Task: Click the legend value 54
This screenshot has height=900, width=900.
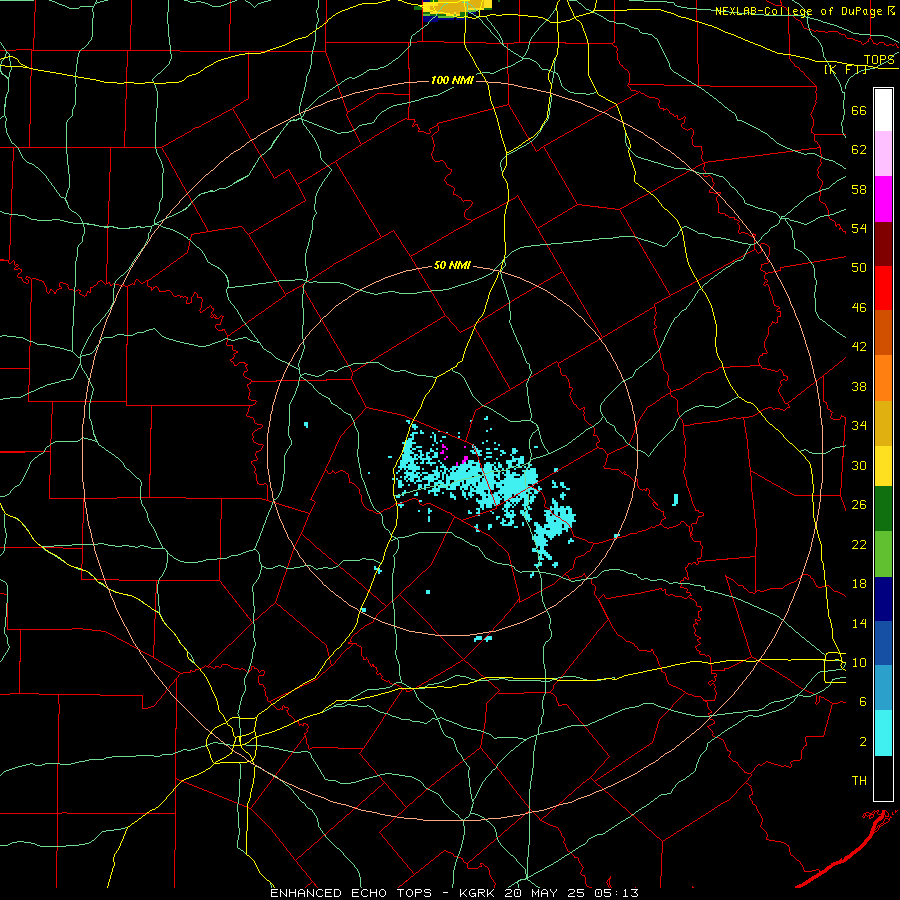Action: [859, 228]
